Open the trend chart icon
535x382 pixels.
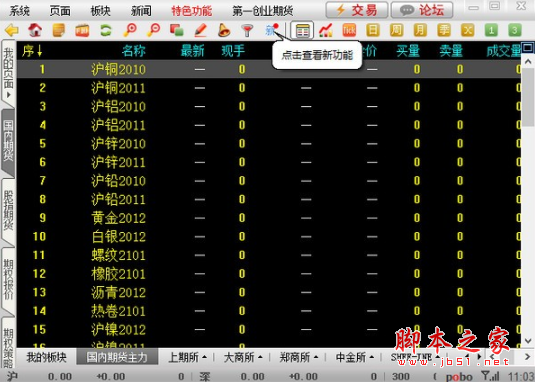pyautogui.click(x=326, y=30)
